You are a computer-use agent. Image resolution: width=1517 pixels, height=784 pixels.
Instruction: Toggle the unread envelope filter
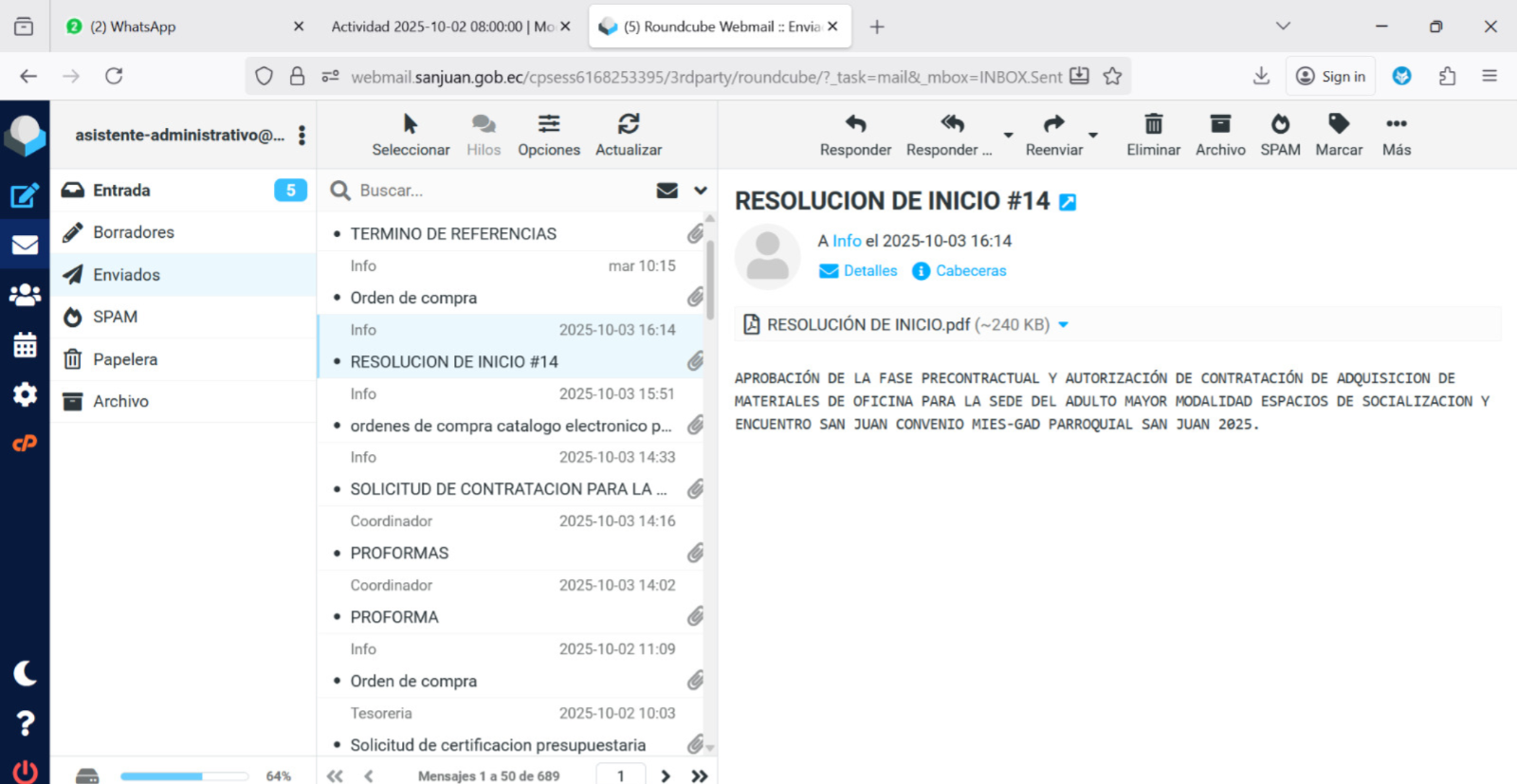click(667, 191)
